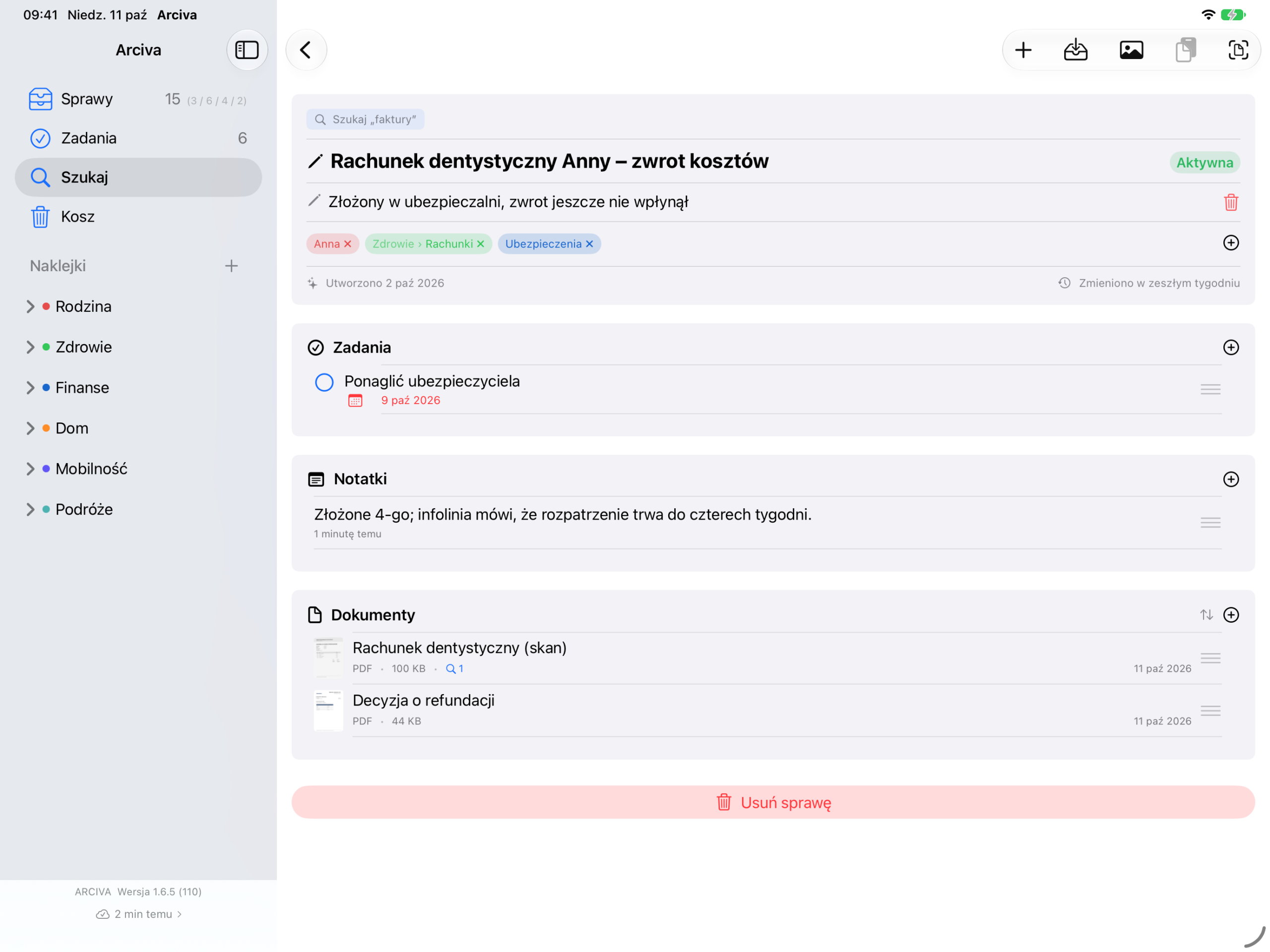The image size is (1270, 952).
Task: Paste document from clipboard icon
Action: [1185, 50]
